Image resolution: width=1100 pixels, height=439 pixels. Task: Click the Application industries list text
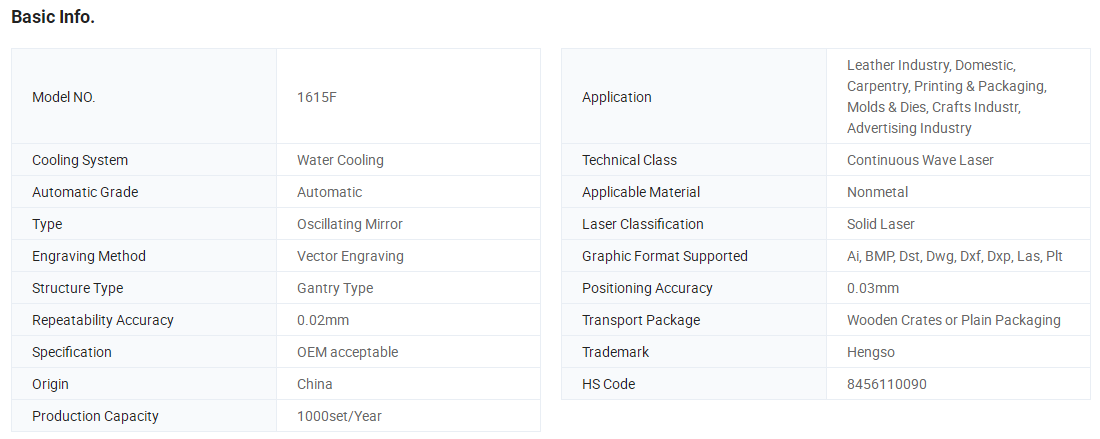[946, 97]
